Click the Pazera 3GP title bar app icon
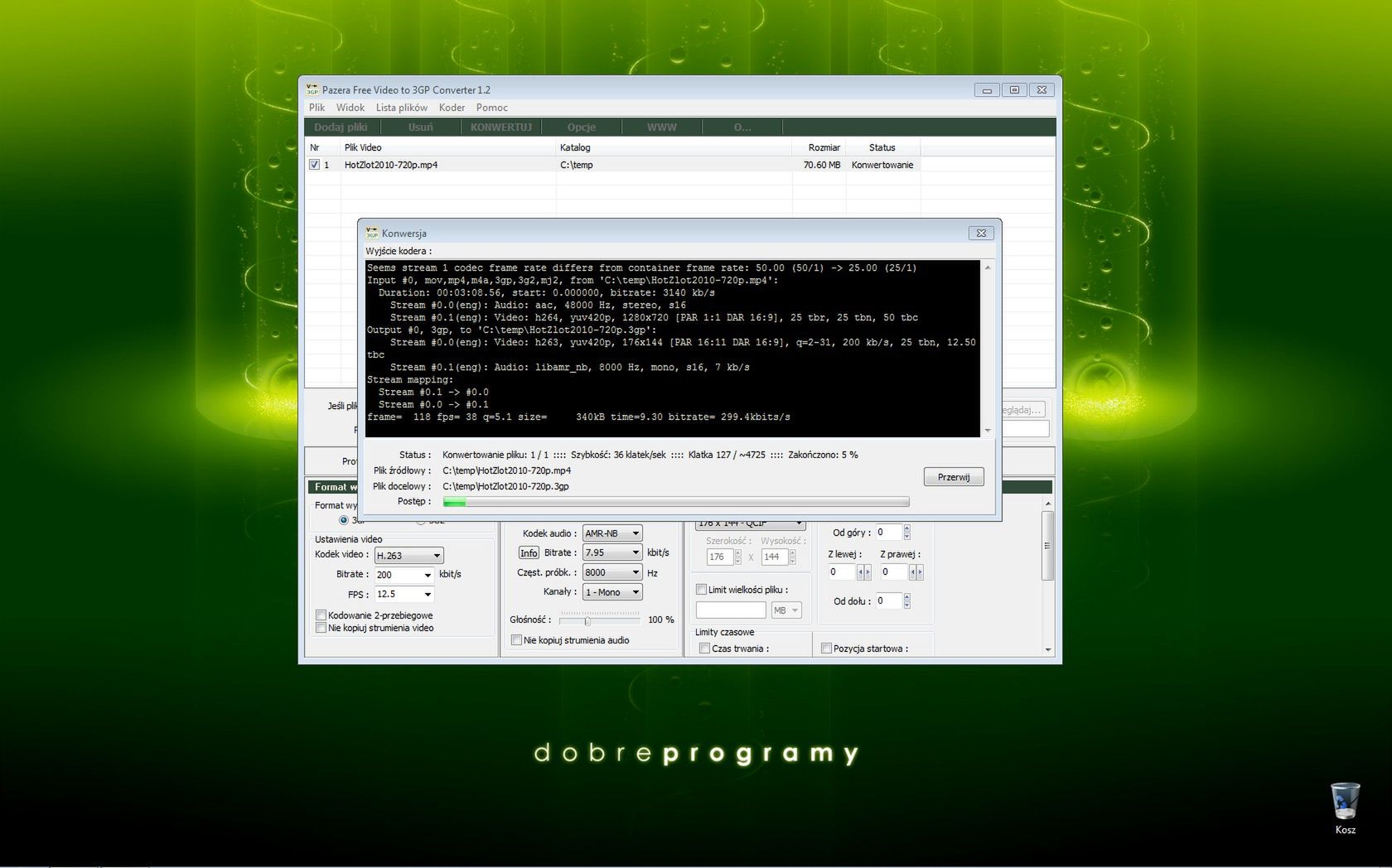Viewport: 1392px width, 868px height. (x=312, y=89)
